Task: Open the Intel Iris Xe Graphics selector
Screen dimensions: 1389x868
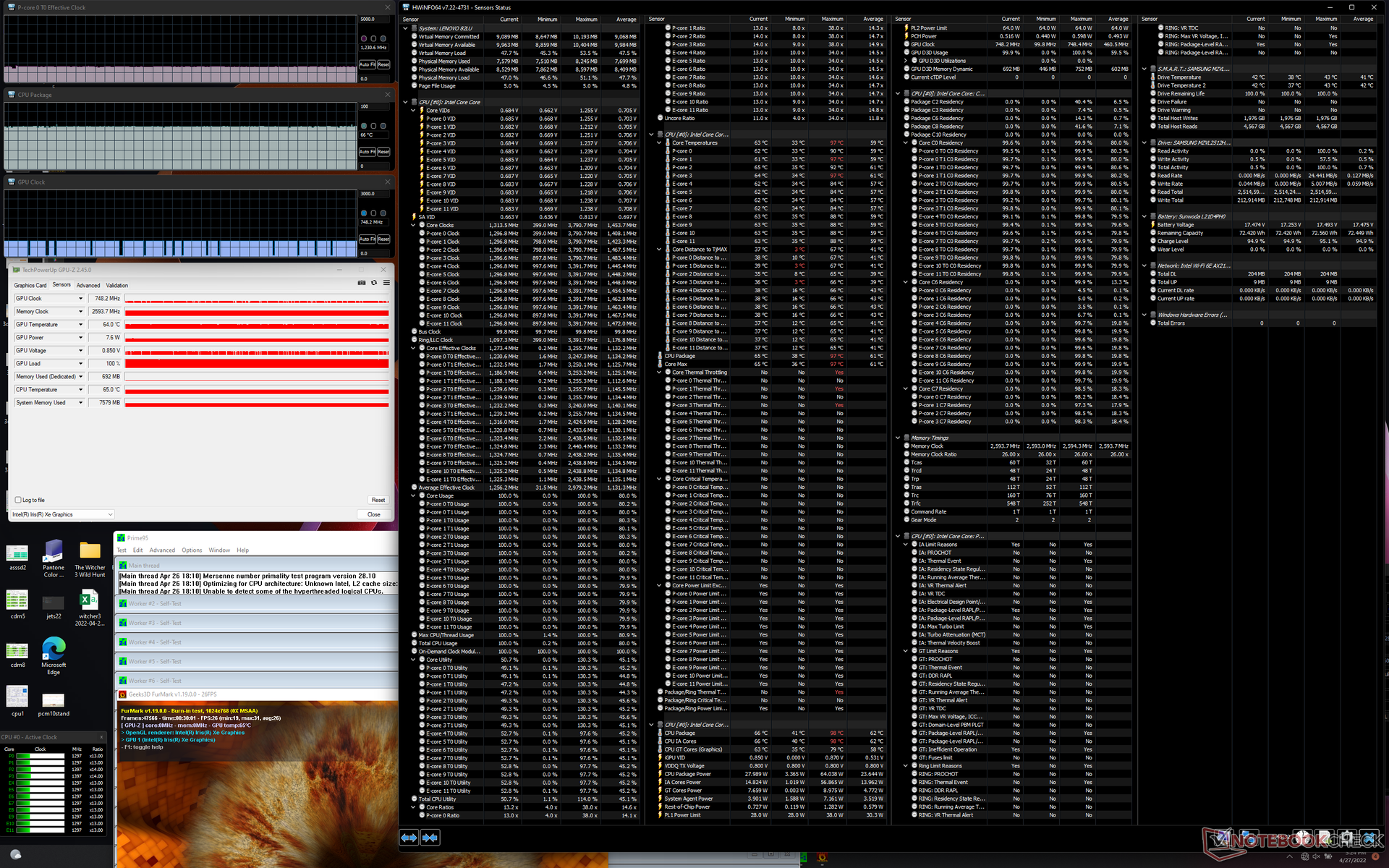Action: click(x=63, y=514)
